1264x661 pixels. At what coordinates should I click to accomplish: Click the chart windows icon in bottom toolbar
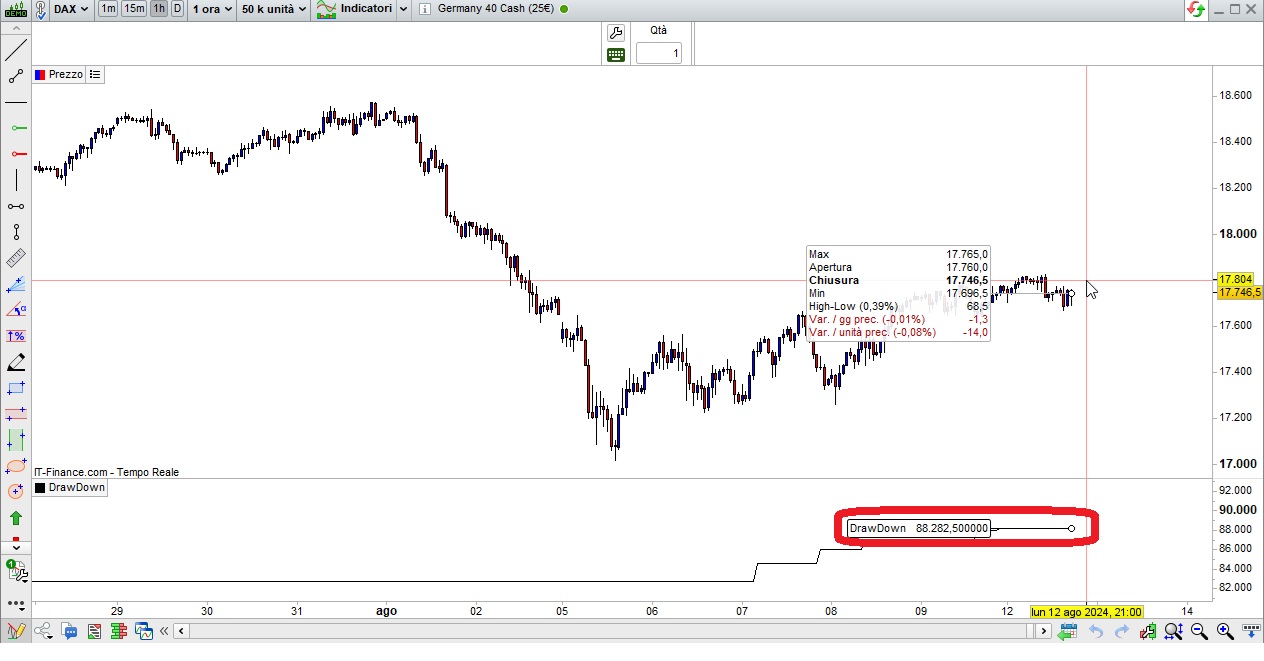(x=144, y=631)
